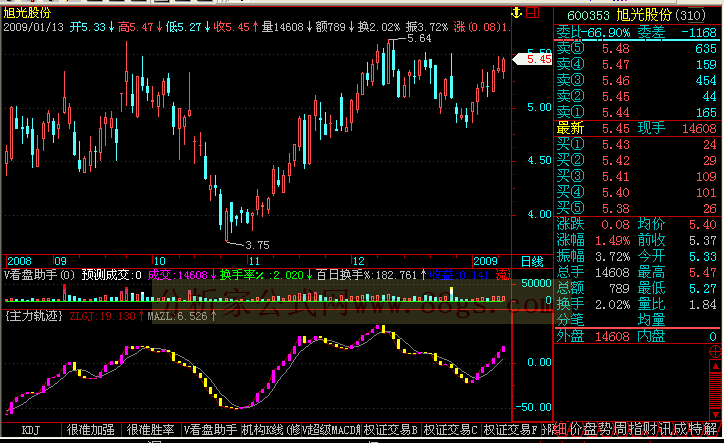Screen dimensions: 724x443
Task: Select the V看盘助手 tab at the bottom
Action: (211, 430)
